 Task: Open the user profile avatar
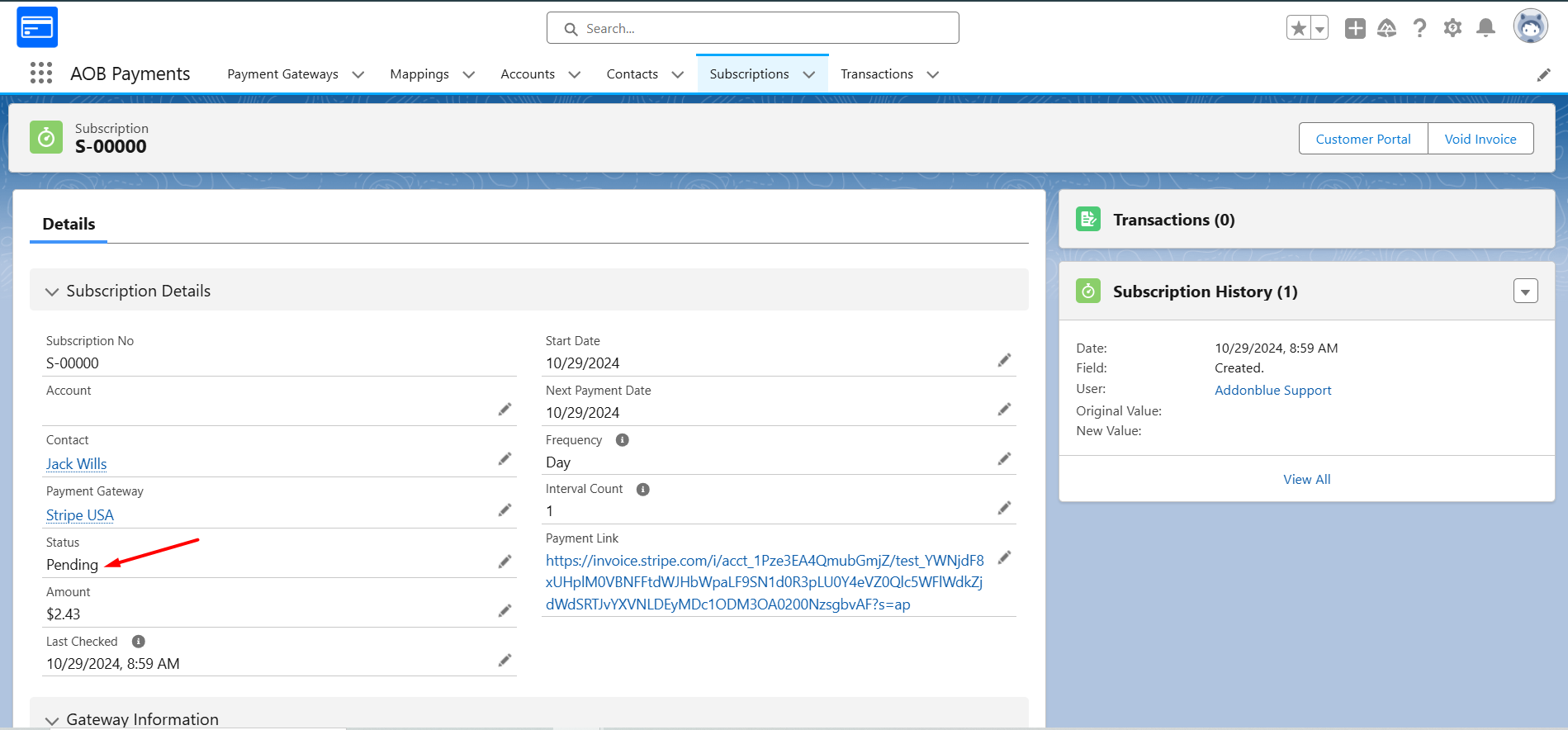click(1530, 26)
